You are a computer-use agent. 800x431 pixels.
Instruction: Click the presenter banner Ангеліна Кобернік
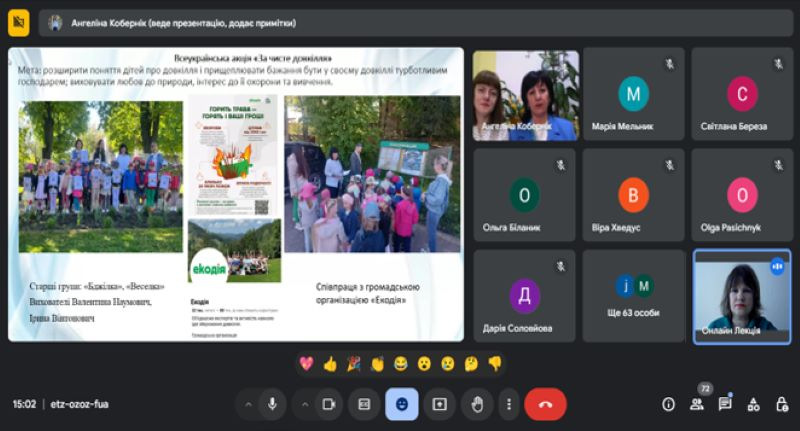click(416, 23)
